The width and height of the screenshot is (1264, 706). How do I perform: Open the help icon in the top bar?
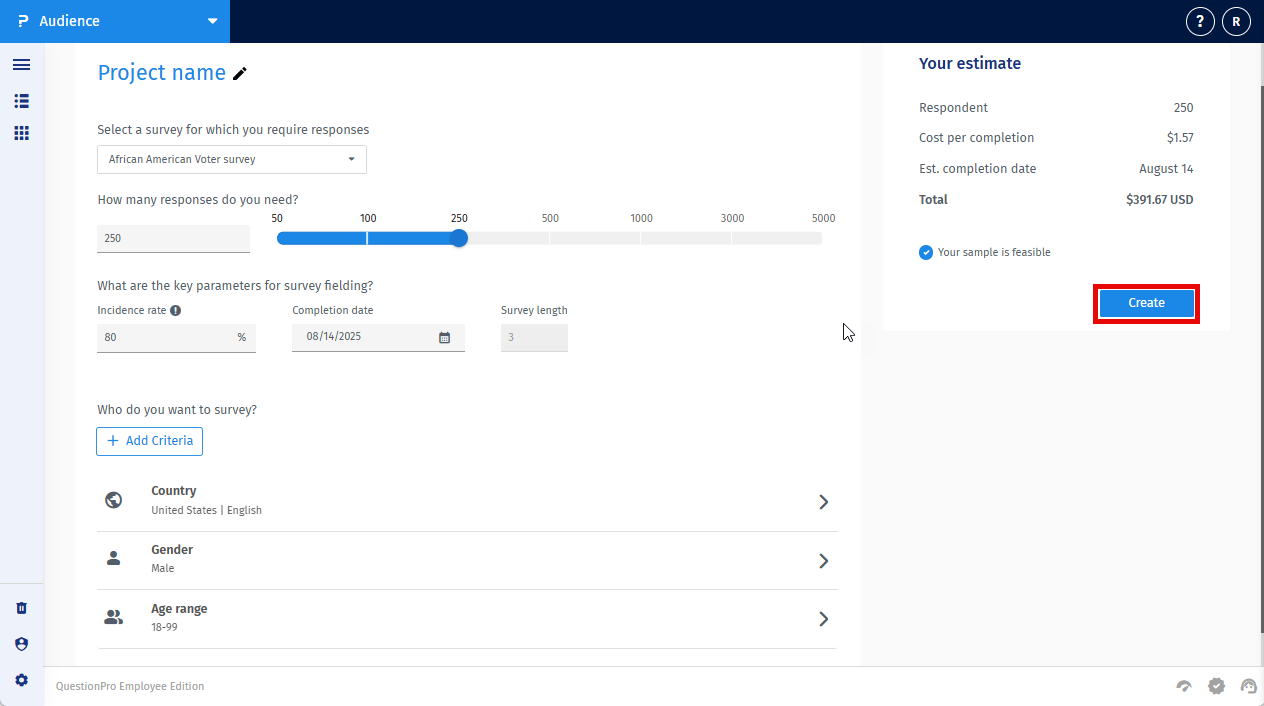[1200, 21]
